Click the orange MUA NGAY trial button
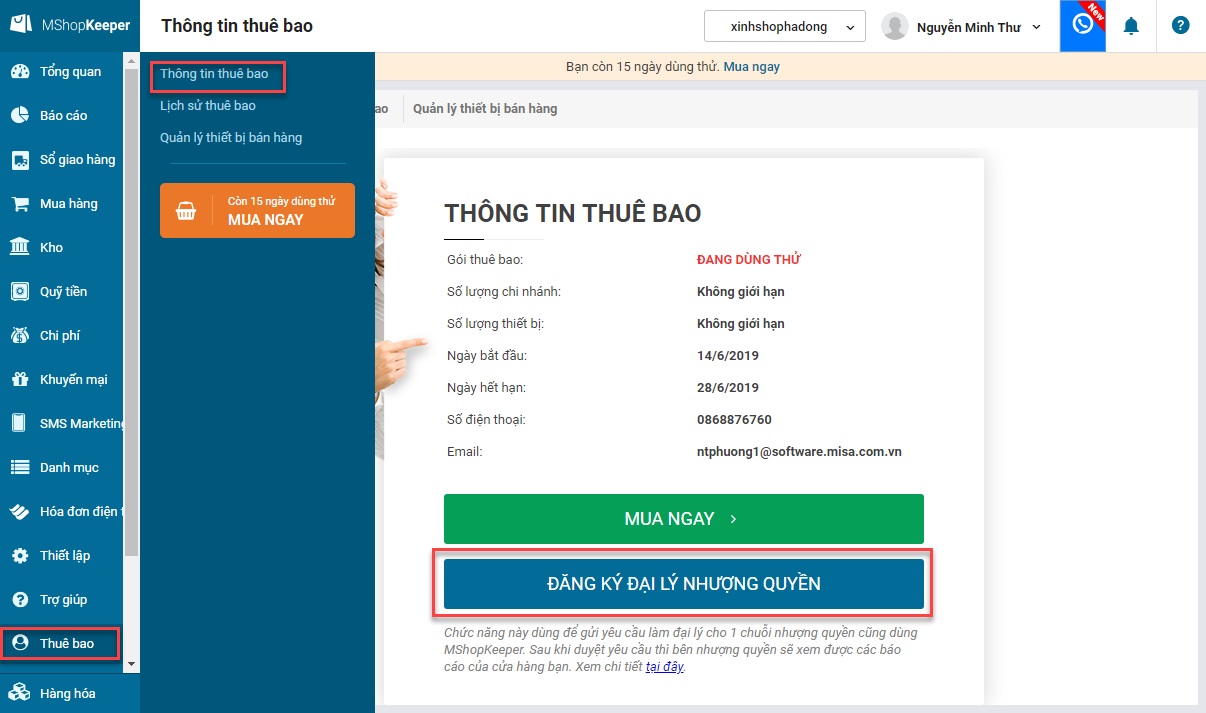The image size is (1206, 713). (x=257, y=210)
